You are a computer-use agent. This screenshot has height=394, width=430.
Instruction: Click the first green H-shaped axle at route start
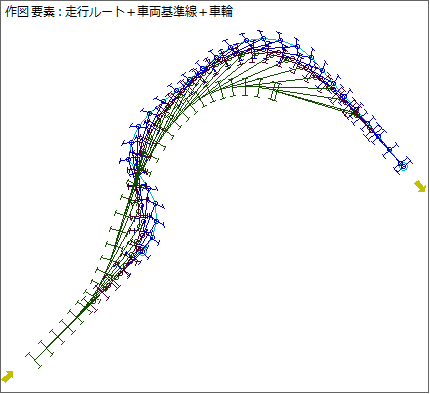tap(35, 359)
